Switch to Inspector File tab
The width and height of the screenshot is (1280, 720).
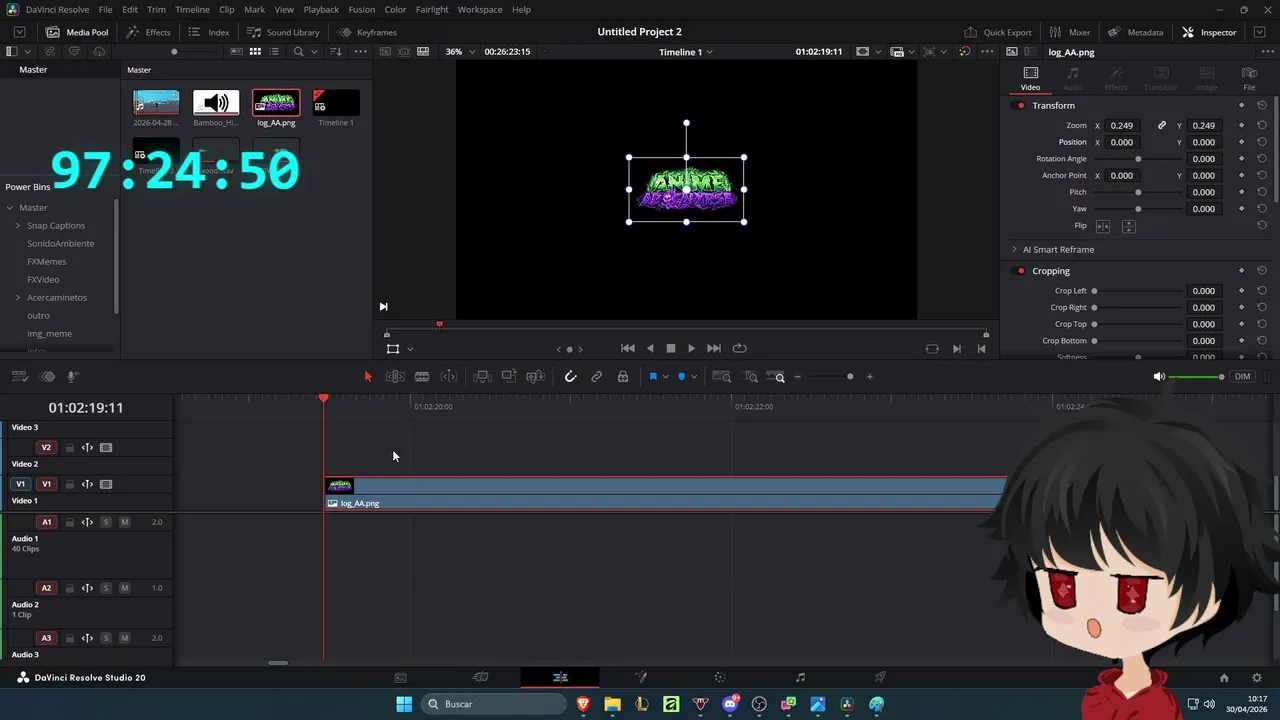tap(1249, 78)
